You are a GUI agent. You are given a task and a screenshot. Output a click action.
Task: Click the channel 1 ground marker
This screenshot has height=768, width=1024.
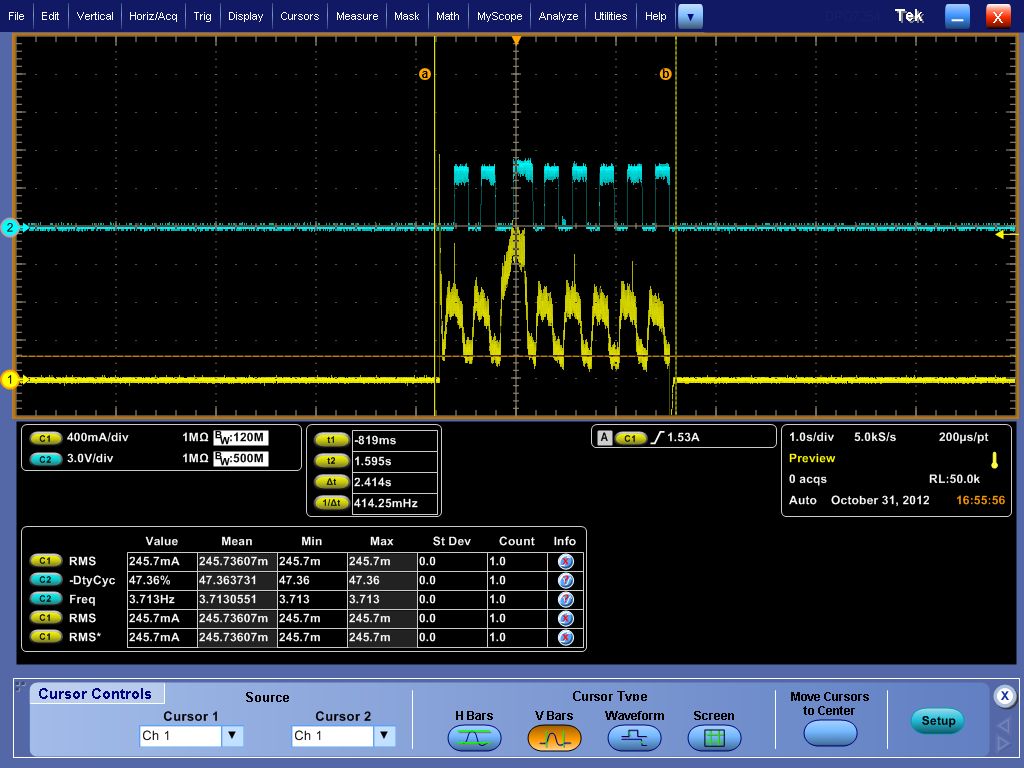11,379
